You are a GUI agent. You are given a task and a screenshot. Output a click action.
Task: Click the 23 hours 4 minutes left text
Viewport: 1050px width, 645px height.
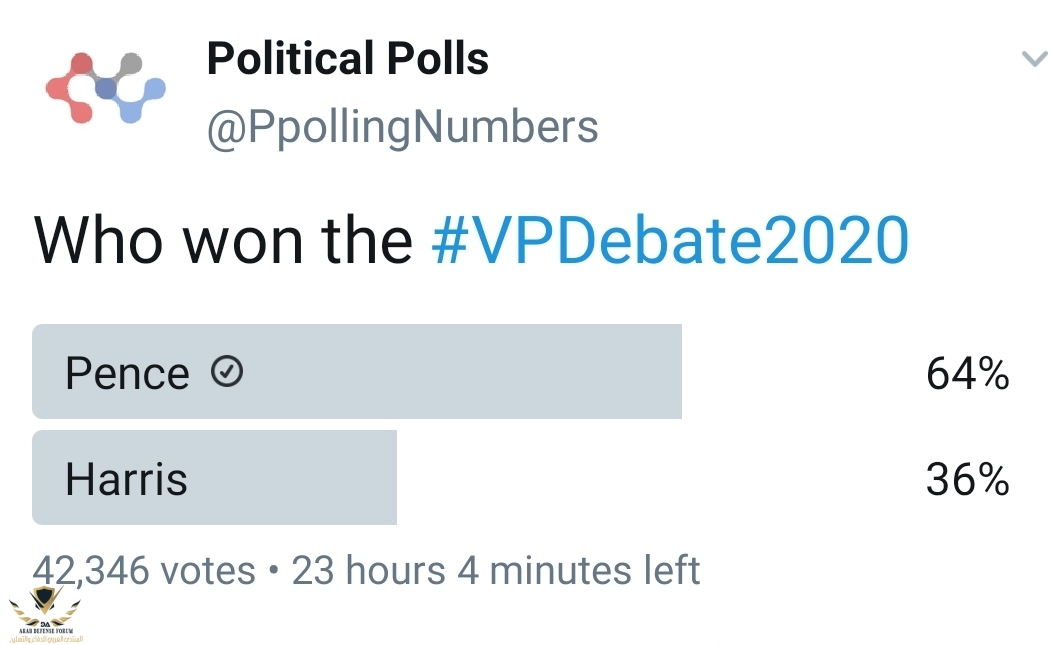click(x=496, y=571)
